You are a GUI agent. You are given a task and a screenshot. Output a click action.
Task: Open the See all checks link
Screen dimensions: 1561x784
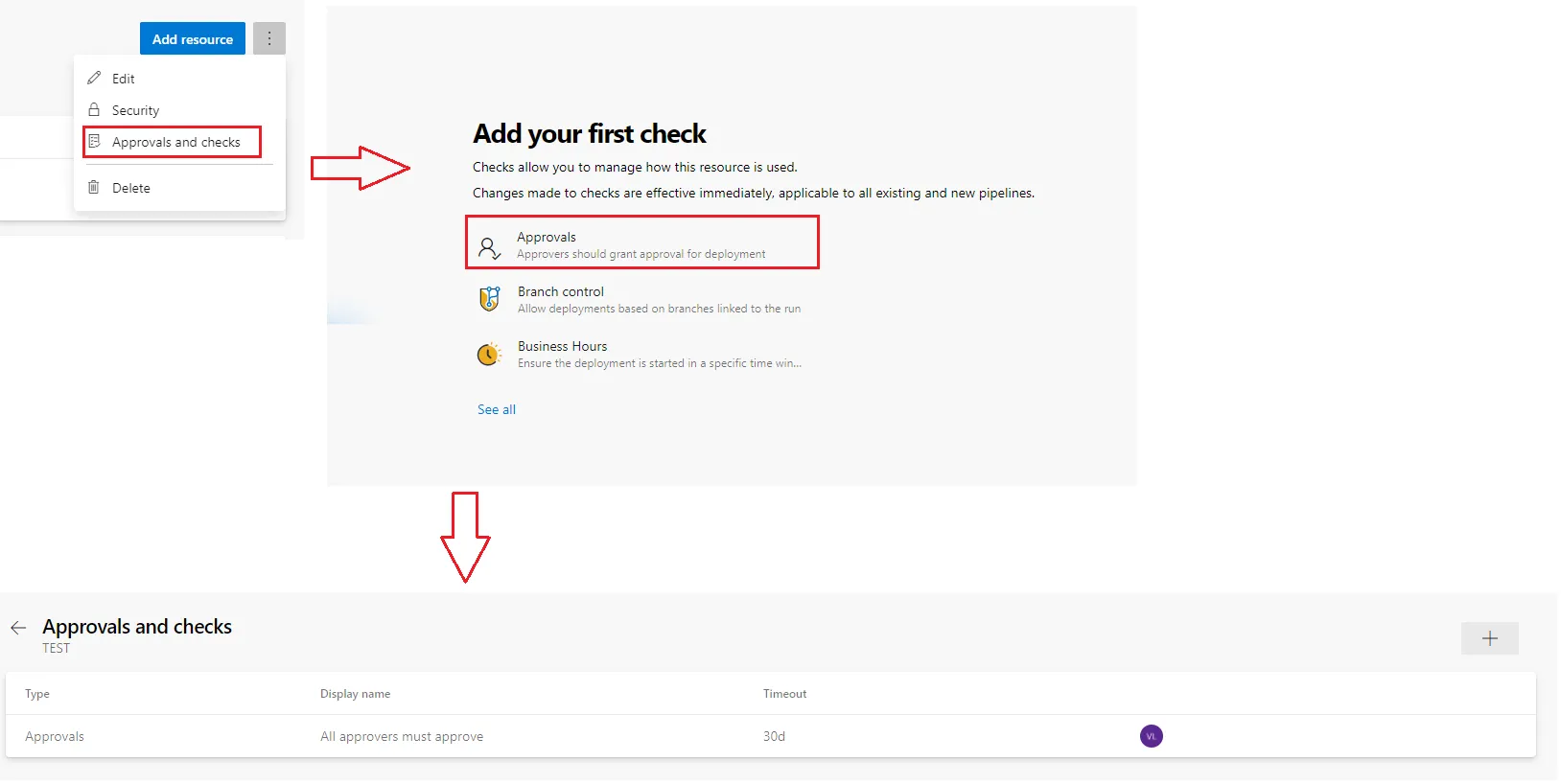(x=497, y=409)
